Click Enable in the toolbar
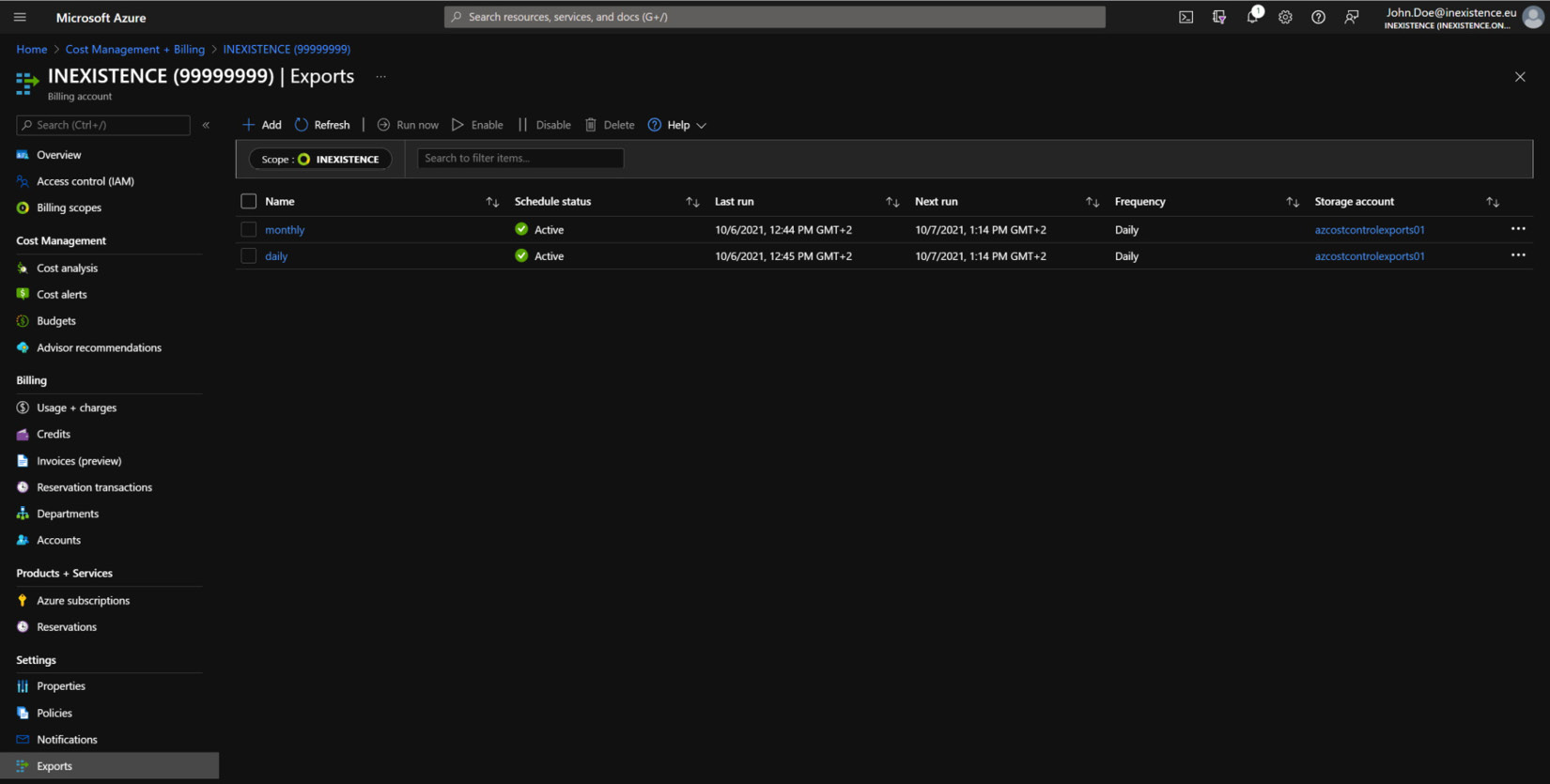1550x784 pixels. point(477,125)
